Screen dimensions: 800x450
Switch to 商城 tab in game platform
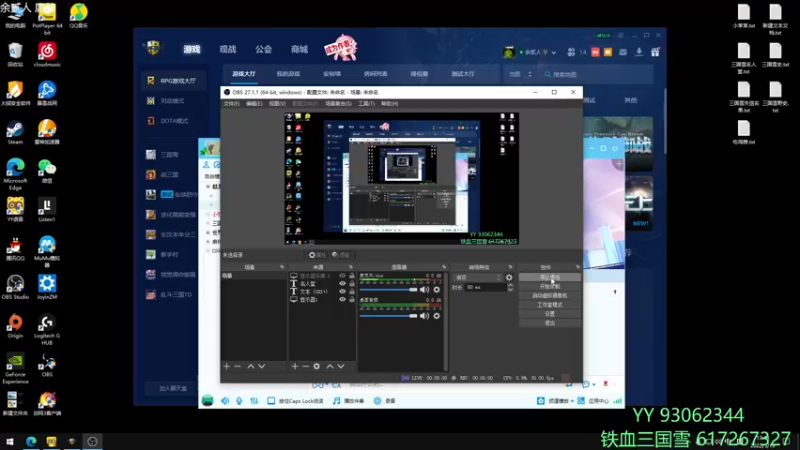pos(299,49)
